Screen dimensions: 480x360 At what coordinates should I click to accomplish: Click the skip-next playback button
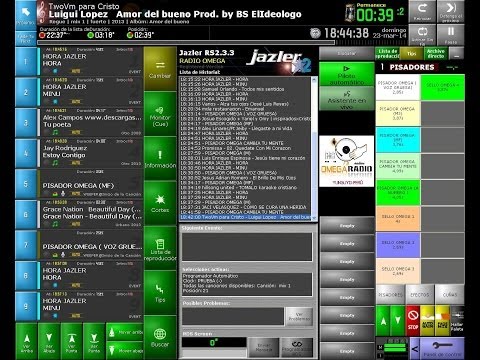tap(451, 11)
